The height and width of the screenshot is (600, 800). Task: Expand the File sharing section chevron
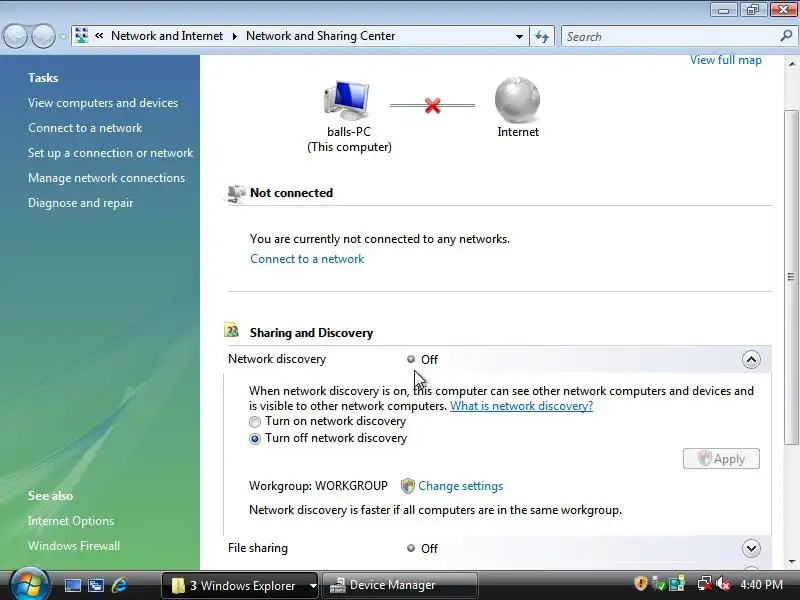pos(751,548)
